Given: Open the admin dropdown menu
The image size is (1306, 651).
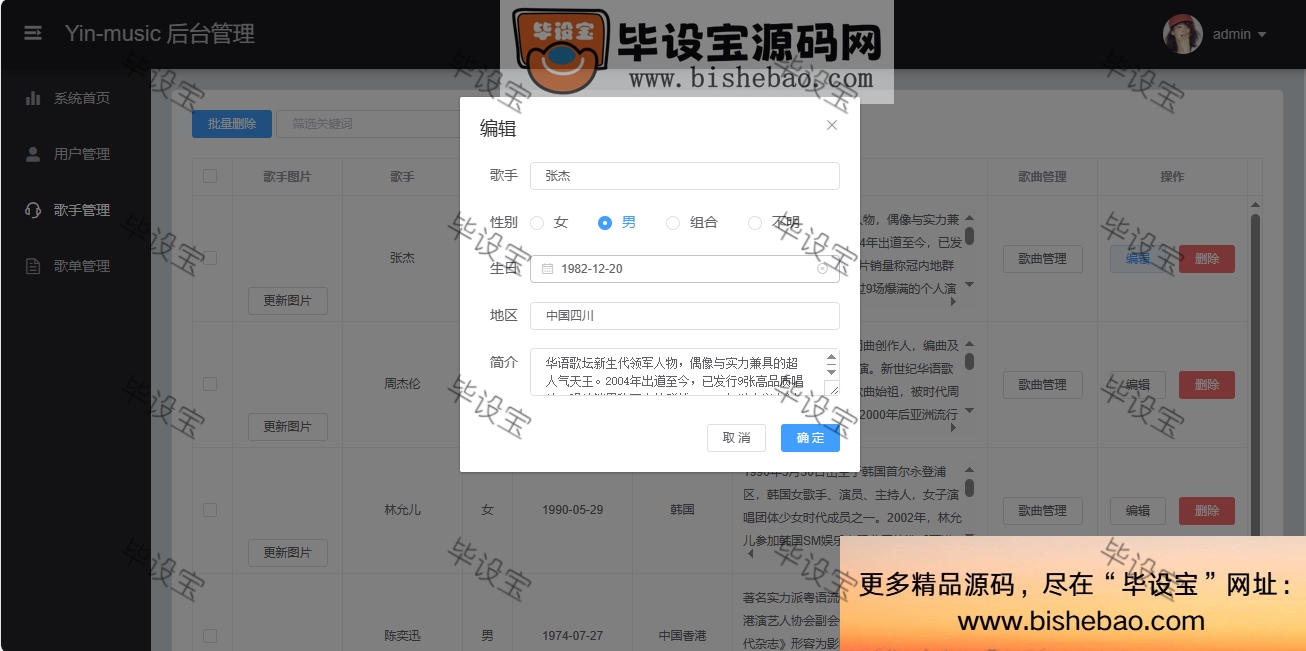Looking at the screenshot, I should click(x=1240, y=34).
